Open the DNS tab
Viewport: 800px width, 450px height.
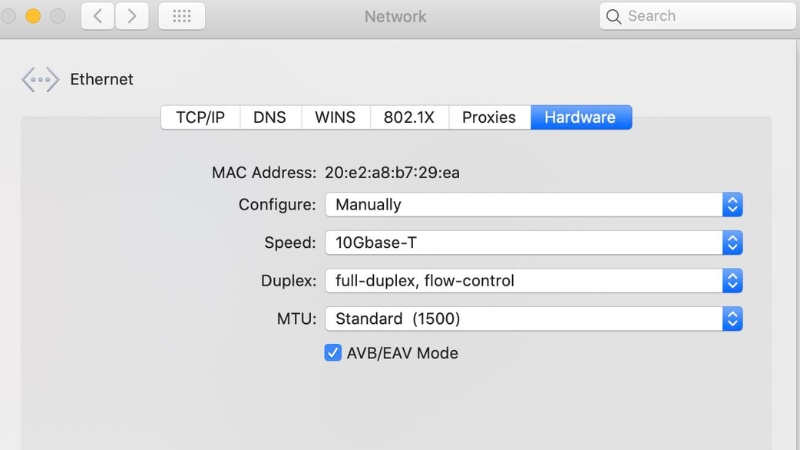coord(270,117)
